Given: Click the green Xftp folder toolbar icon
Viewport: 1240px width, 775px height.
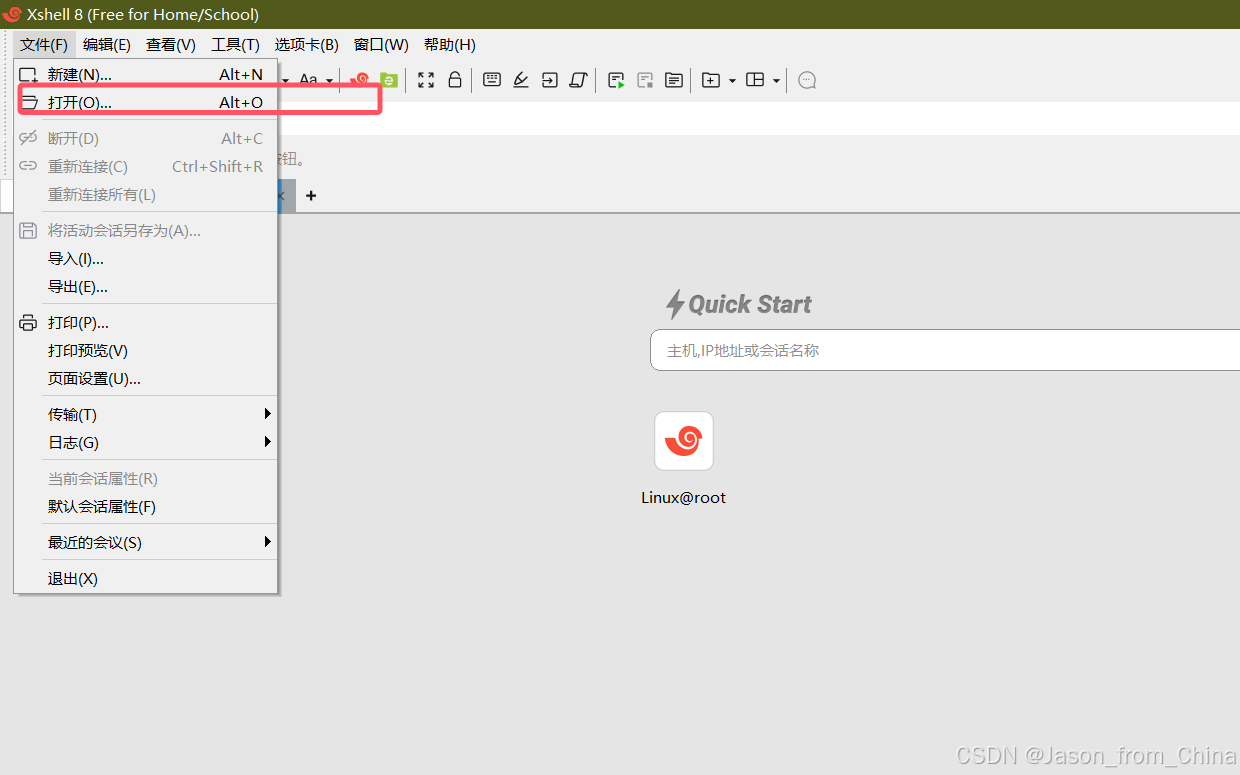Looking at the screenshot, I should tap(388, 80).
